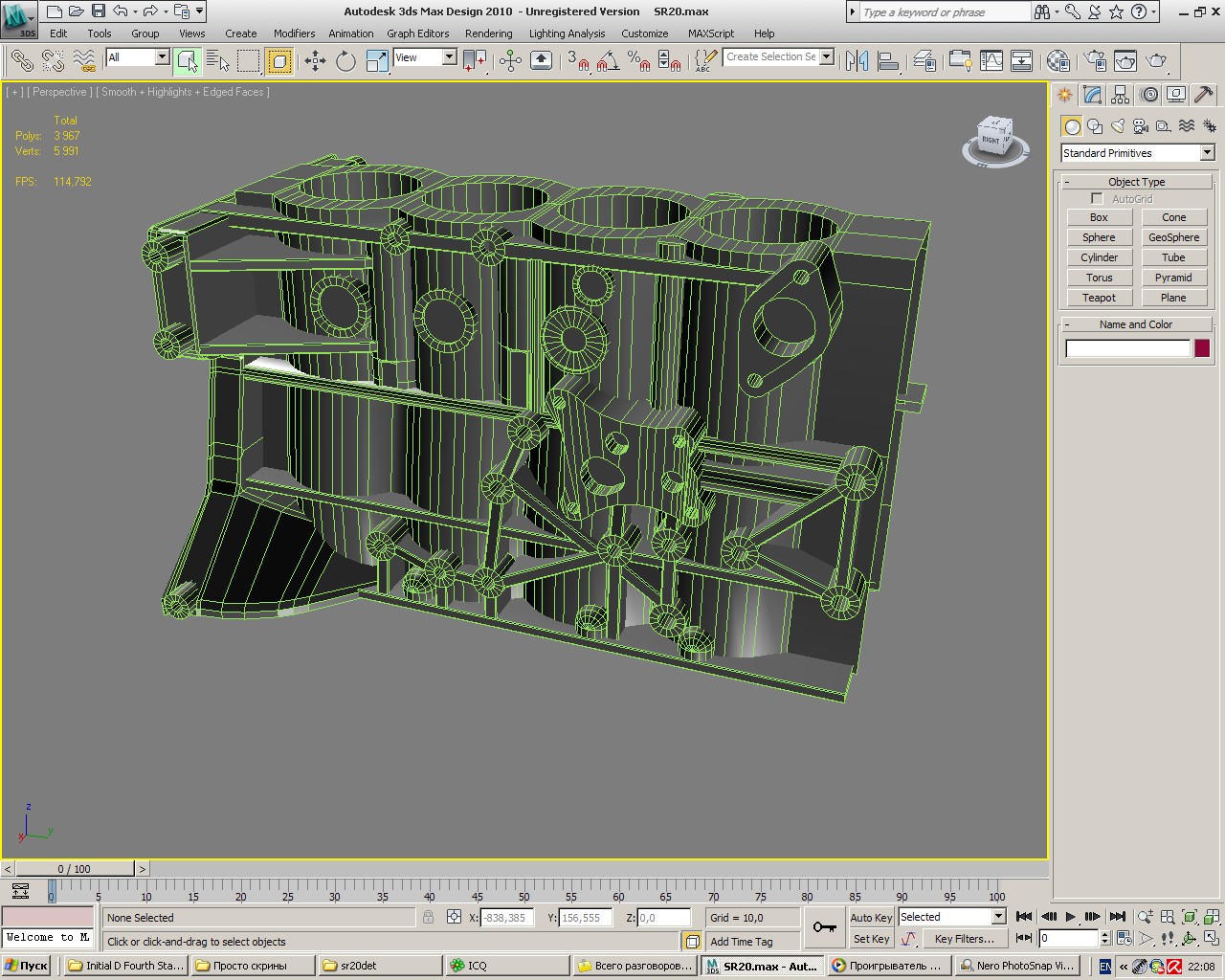Open the Material Editor
This screenshot has height=980, width=1225.
coord(1058,61)
